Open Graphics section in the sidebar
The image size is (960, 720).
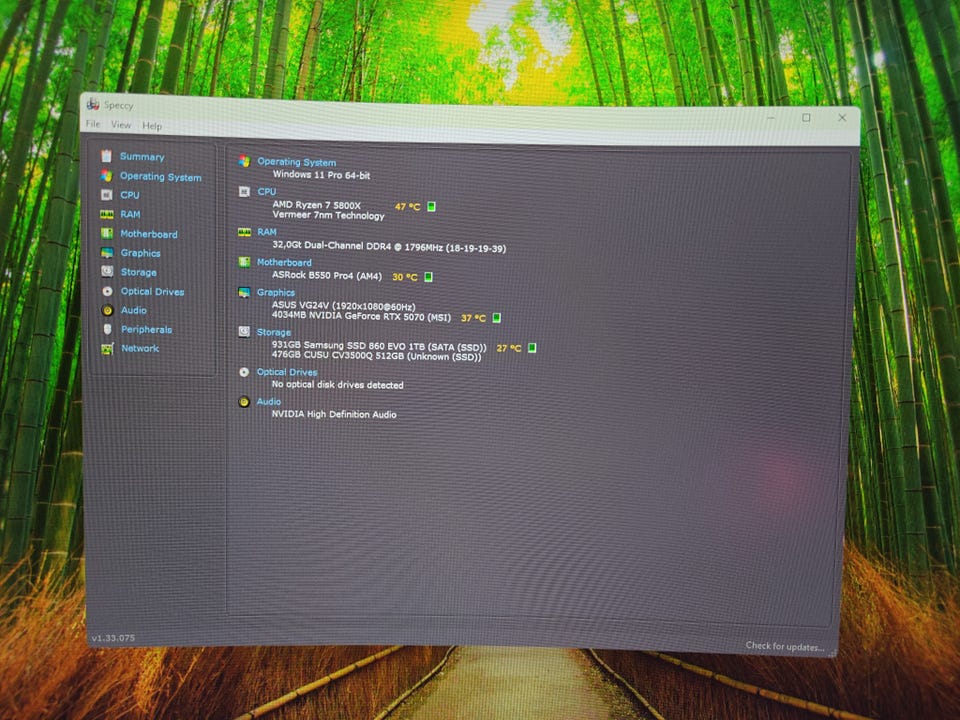[x=140, y=253]
